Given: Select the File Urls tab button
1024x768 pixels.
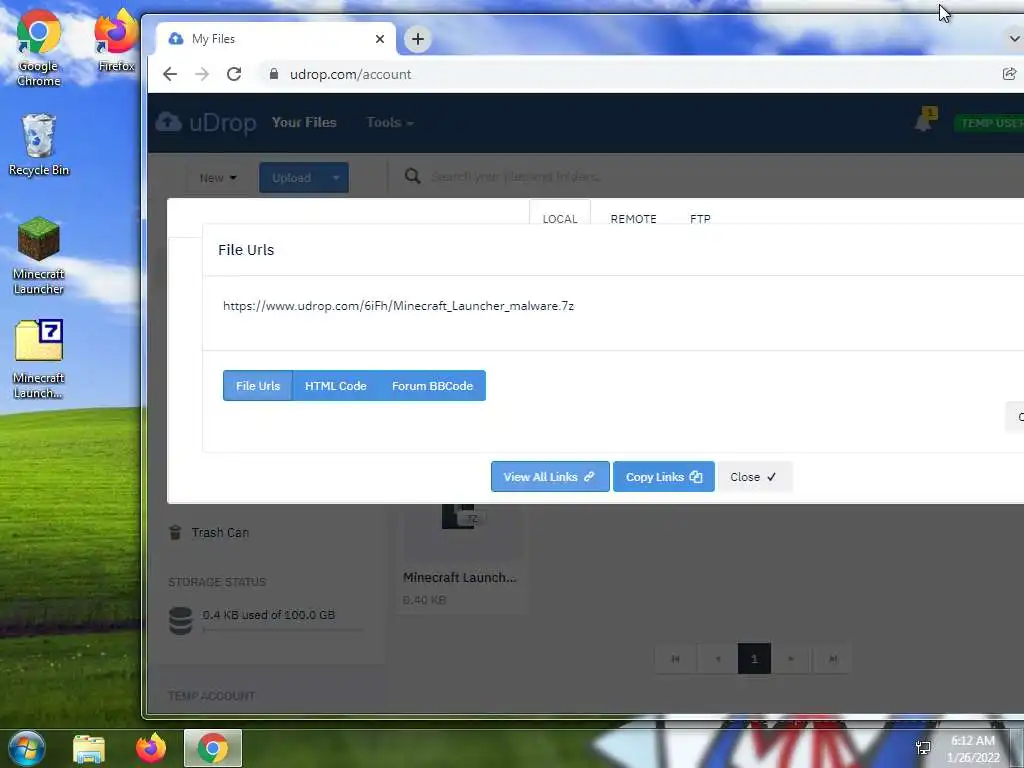Looking at the screenshot, I should pos(258,385).
